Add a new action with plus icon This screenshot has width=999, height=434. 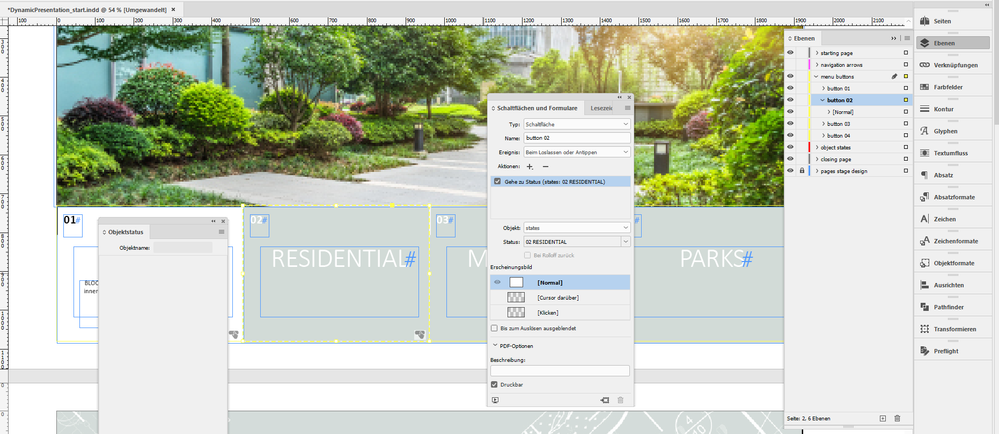point(530,166)
